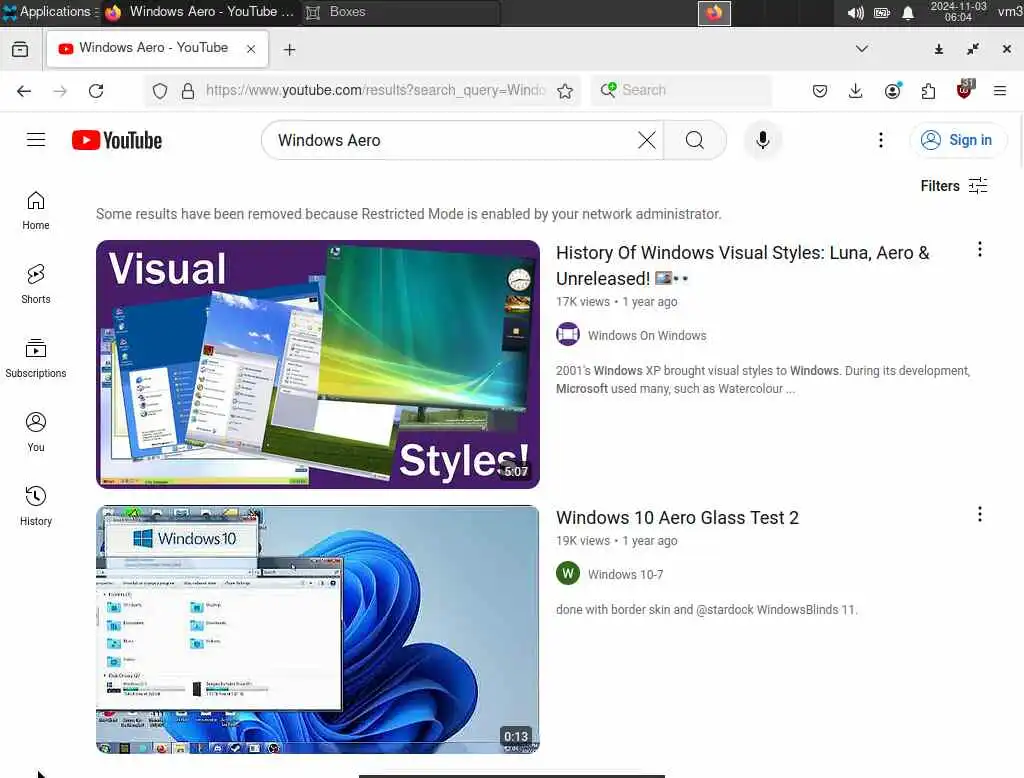Open Firefox View tab overview icon
The image size is (1024, 778).
pyautogui.click(x=20, y=49)
